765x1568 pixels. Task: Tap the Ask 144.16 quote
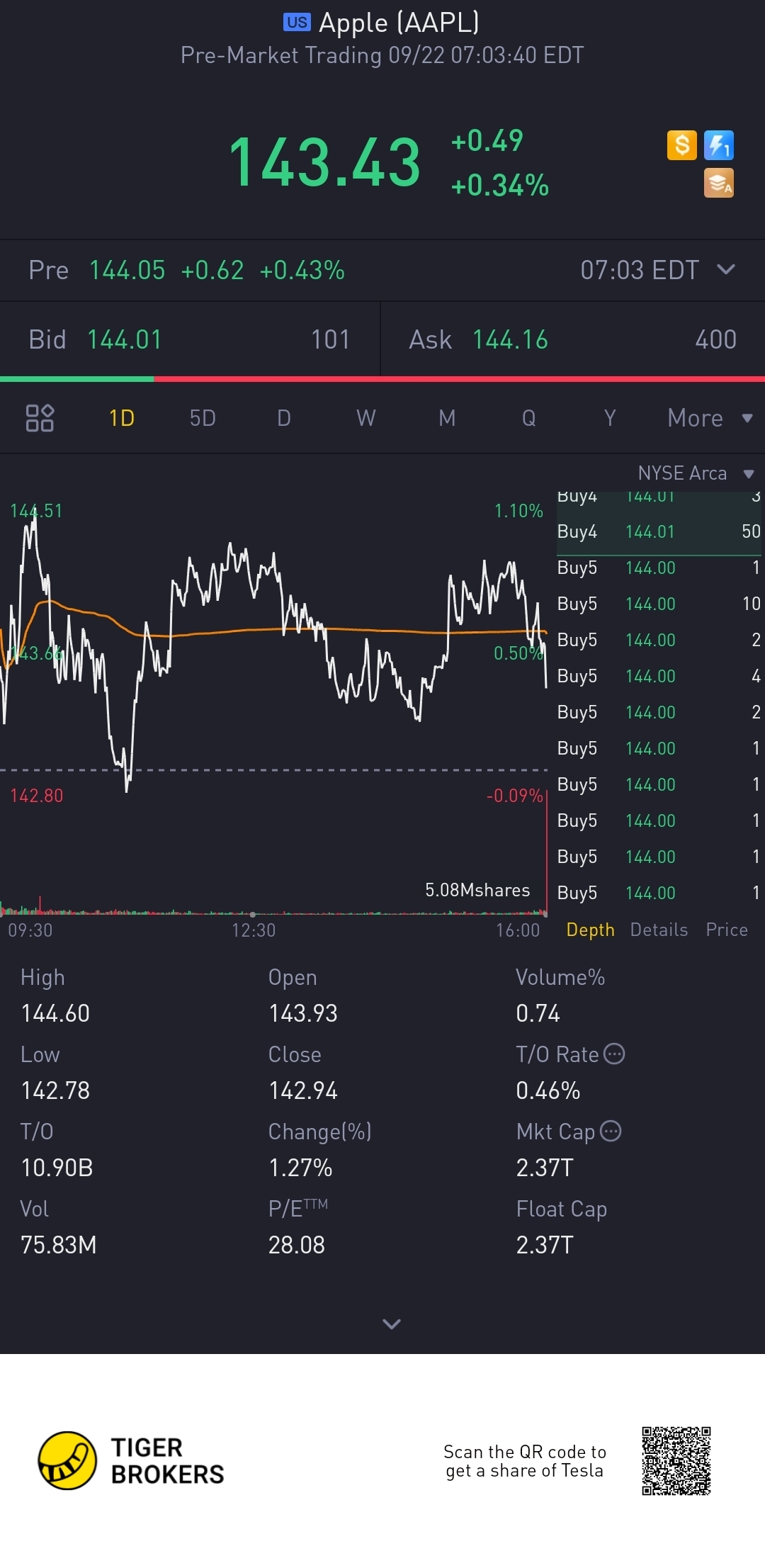(573, 339)
